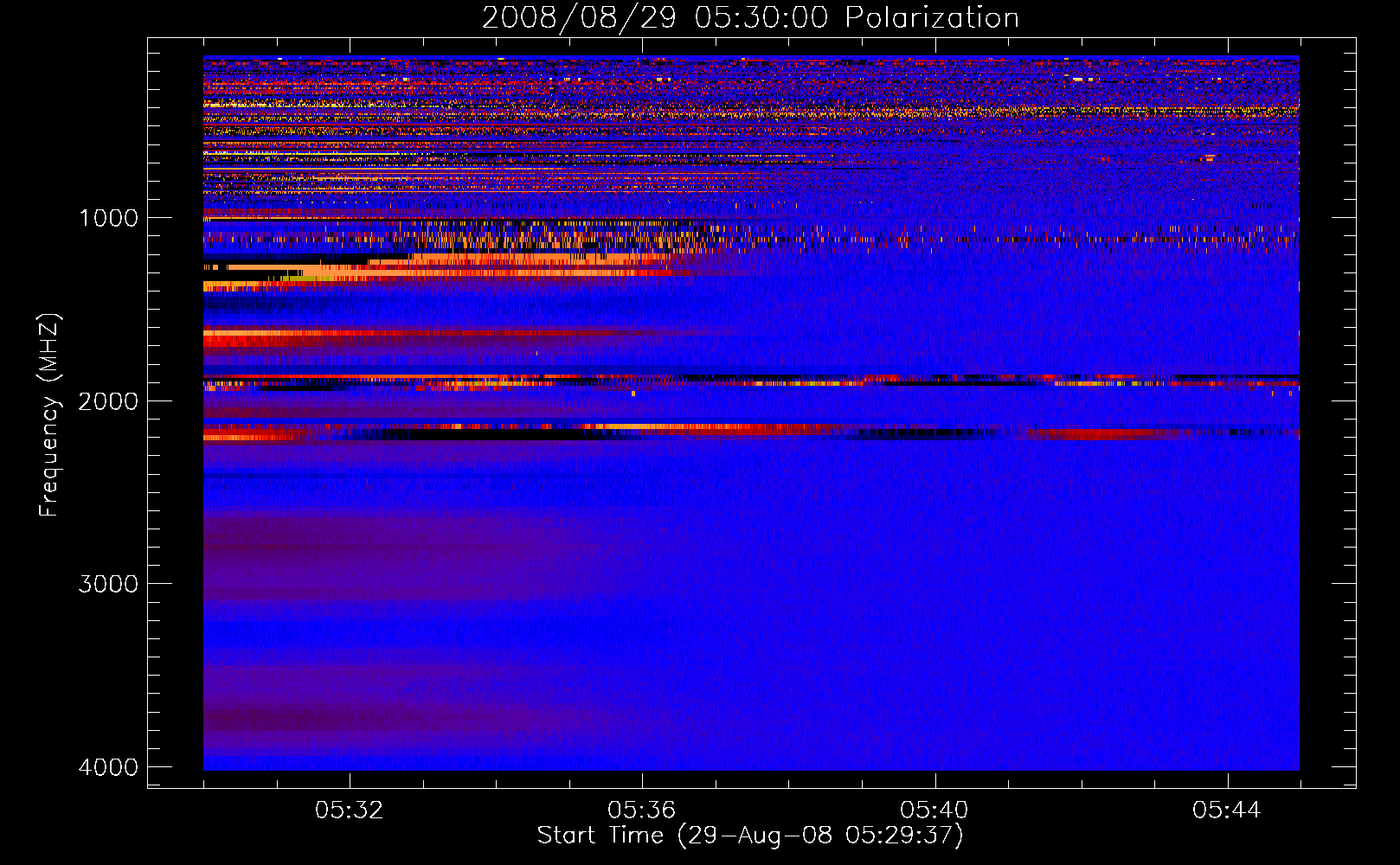Click the 'Frequency (MHZ)' y-axis label
Screen dimensions: 1400x865
(x=49, y=415)
